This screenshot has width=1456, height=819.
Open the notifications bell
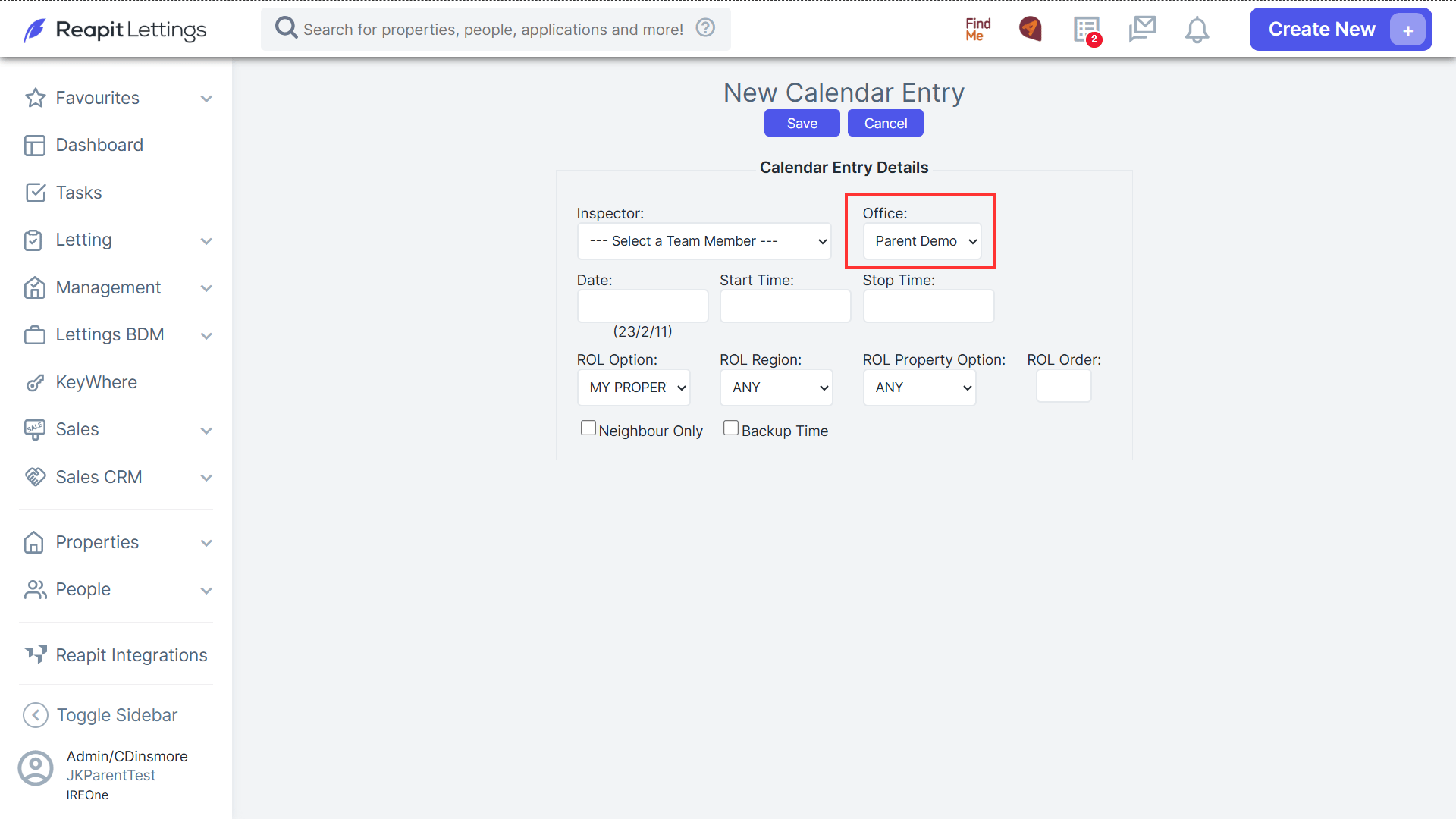coord(1197,30)
